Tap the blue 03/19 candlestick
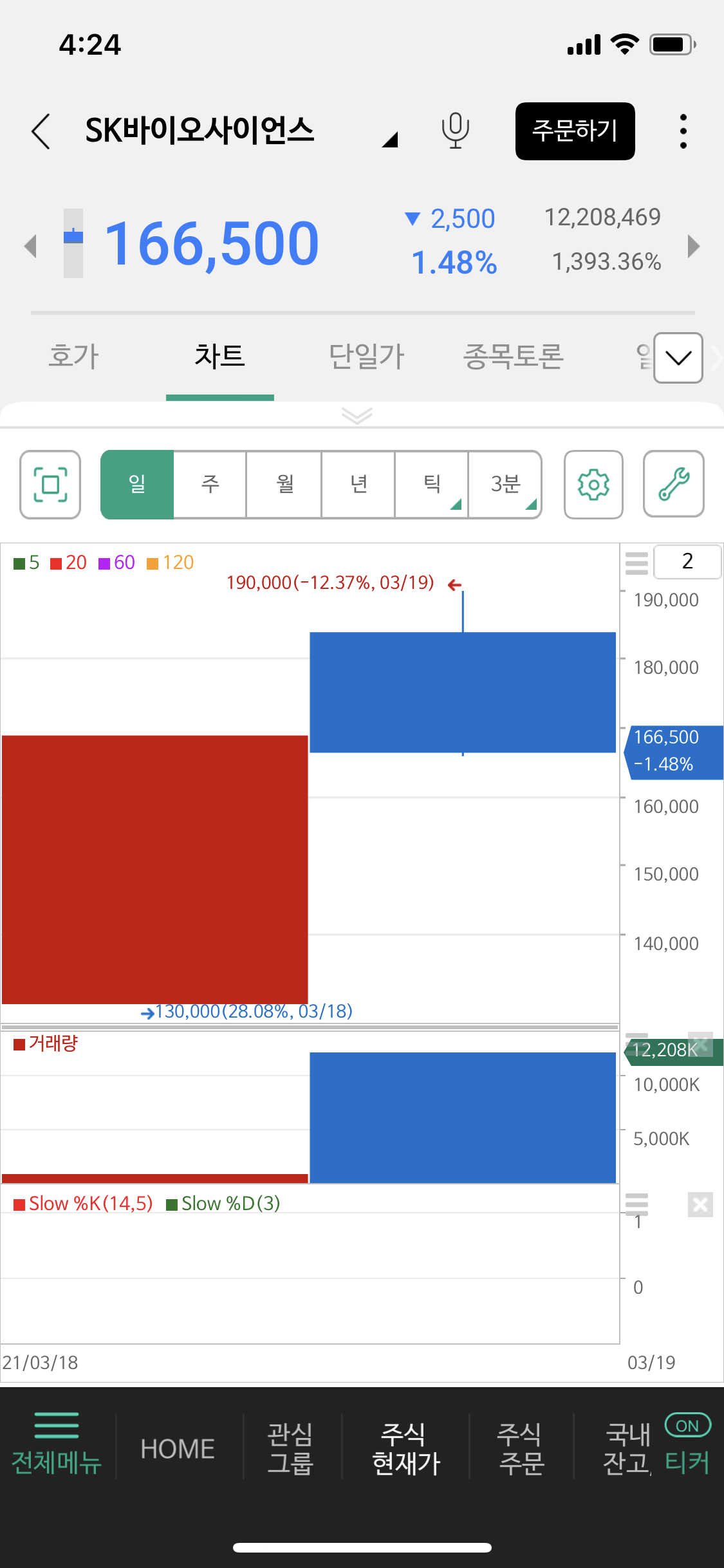This screenshot has height=1568, width=724. point(463,693)
